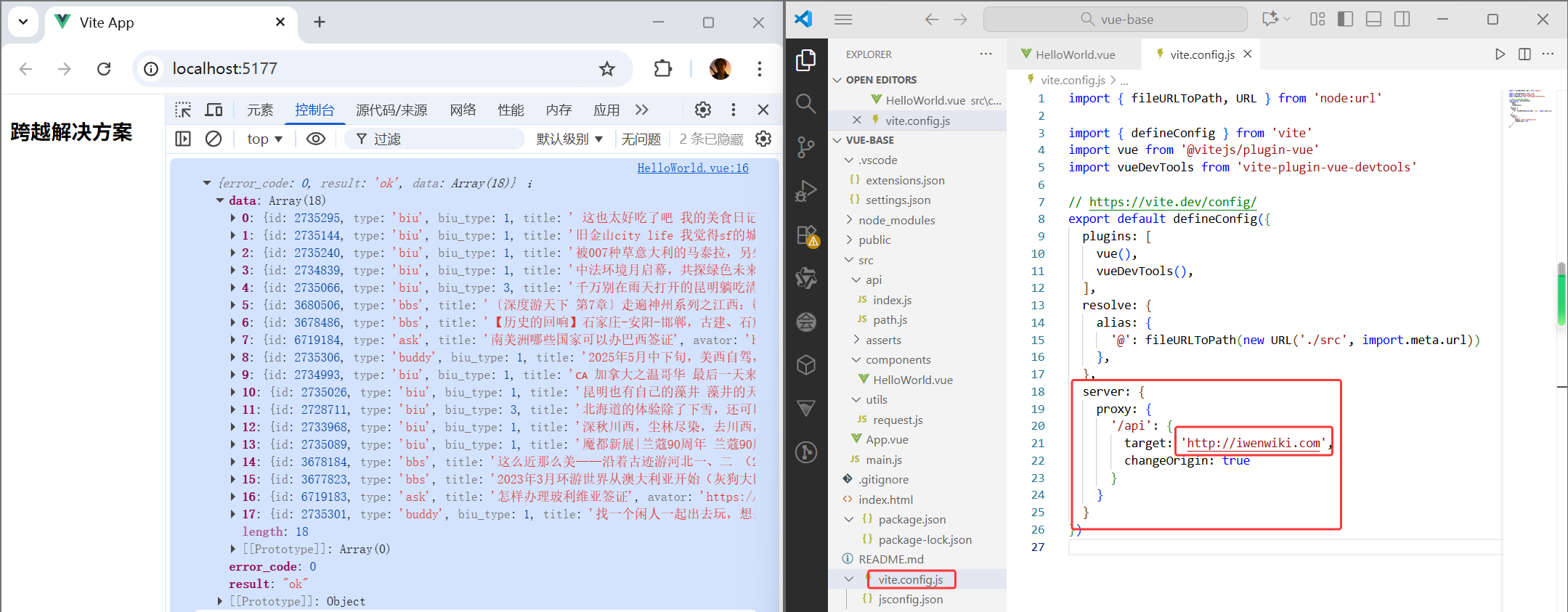Open DevTools Memory tab
Image resolution: width=1568 pixels, height=612 pixels.
point(558,110)
